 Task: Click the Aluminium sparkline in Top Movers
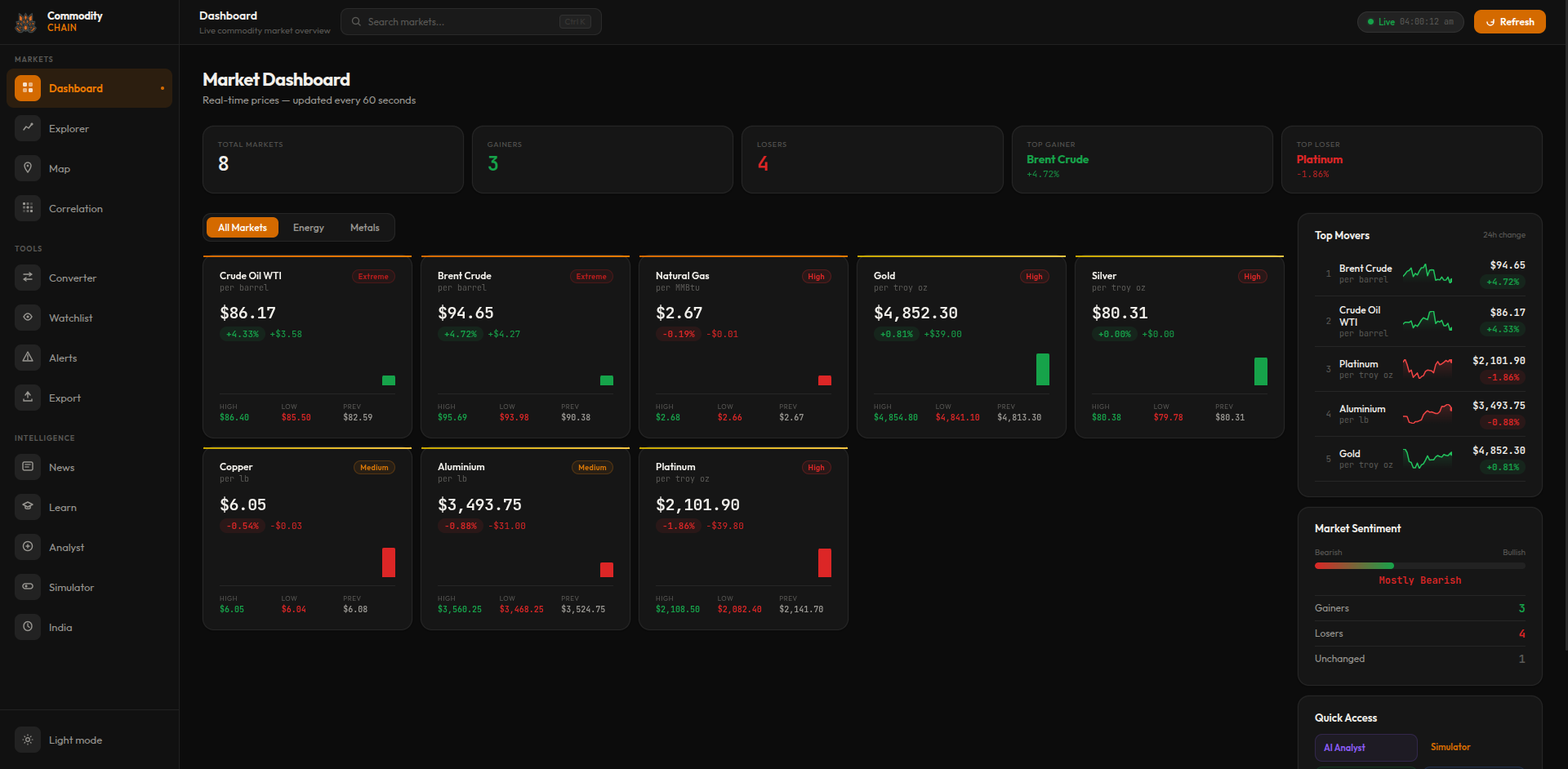click(1428, 414)
